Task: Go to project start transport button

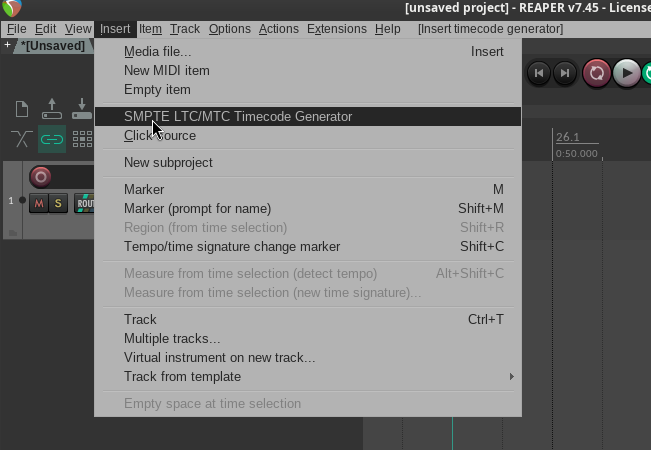Action: pyautogui.click(x=539, y=73)
